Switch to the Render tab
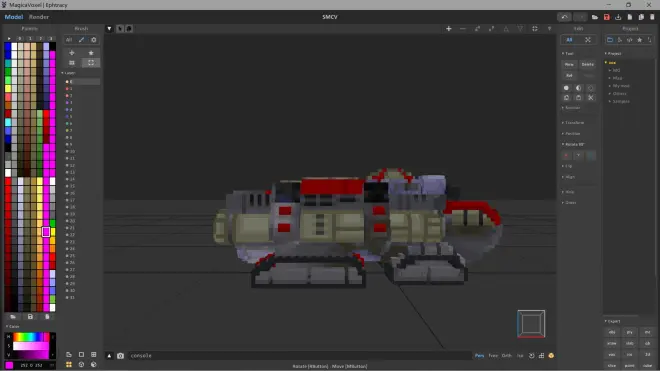Image resolution: width=660 pixels, height=371 pixels. [x=39, y=17]
